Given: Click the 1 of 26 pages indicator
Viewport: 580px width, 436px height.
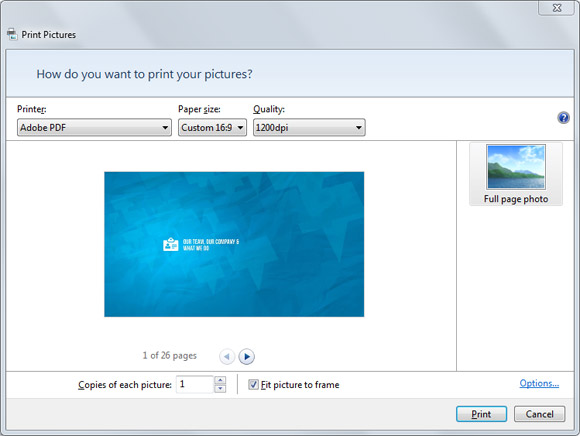Looking at the screenshot, I should 170,356.
